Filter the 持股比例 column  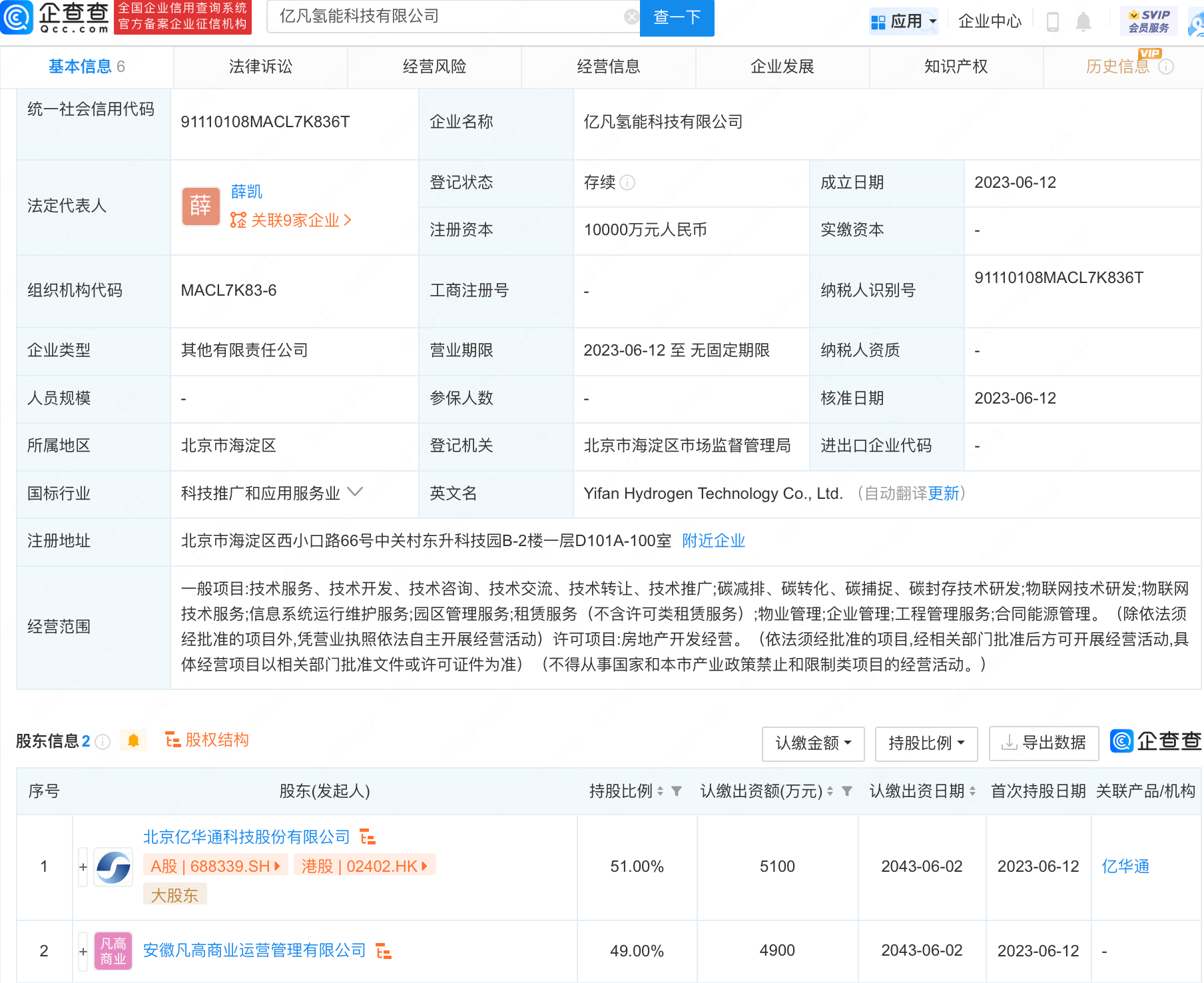[x=677, y=791]
